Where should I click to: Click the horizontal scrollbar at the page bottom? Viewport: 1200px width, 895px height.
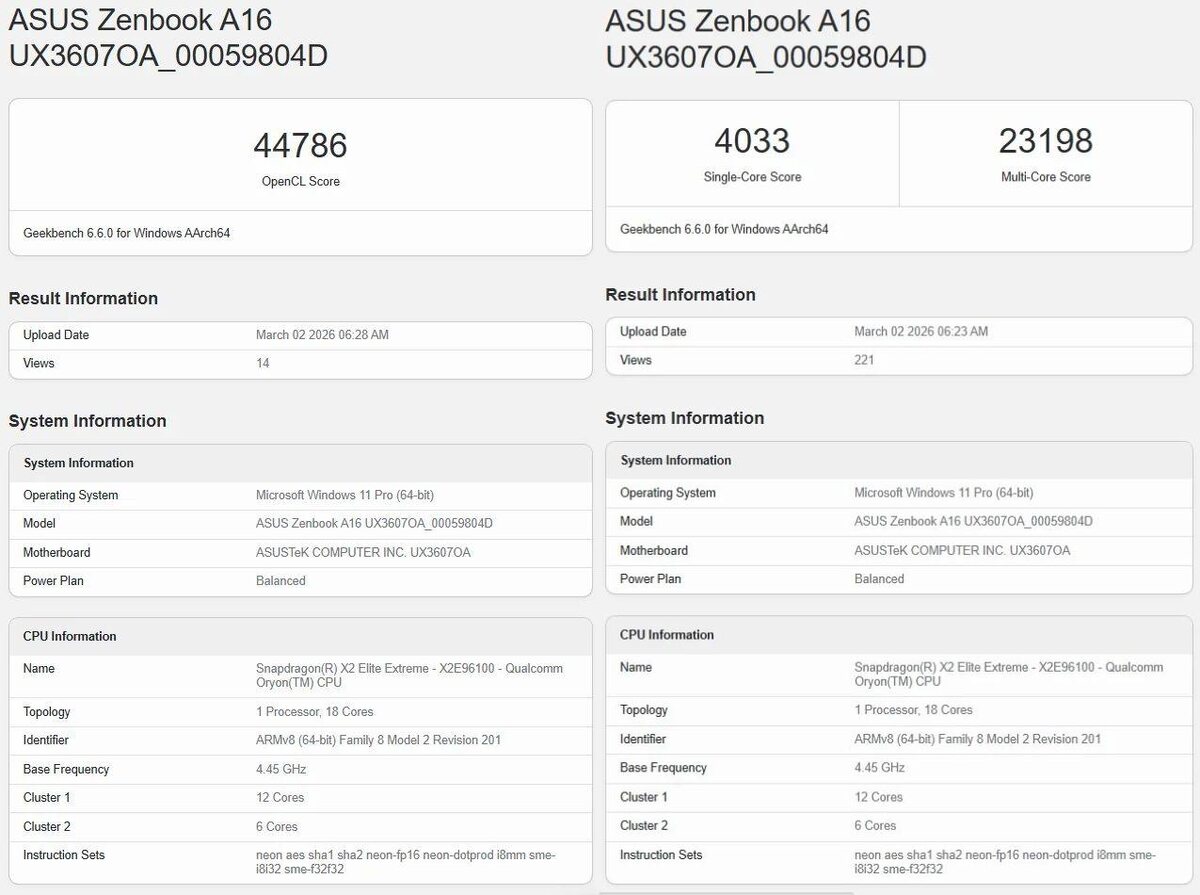pos(727,892)
